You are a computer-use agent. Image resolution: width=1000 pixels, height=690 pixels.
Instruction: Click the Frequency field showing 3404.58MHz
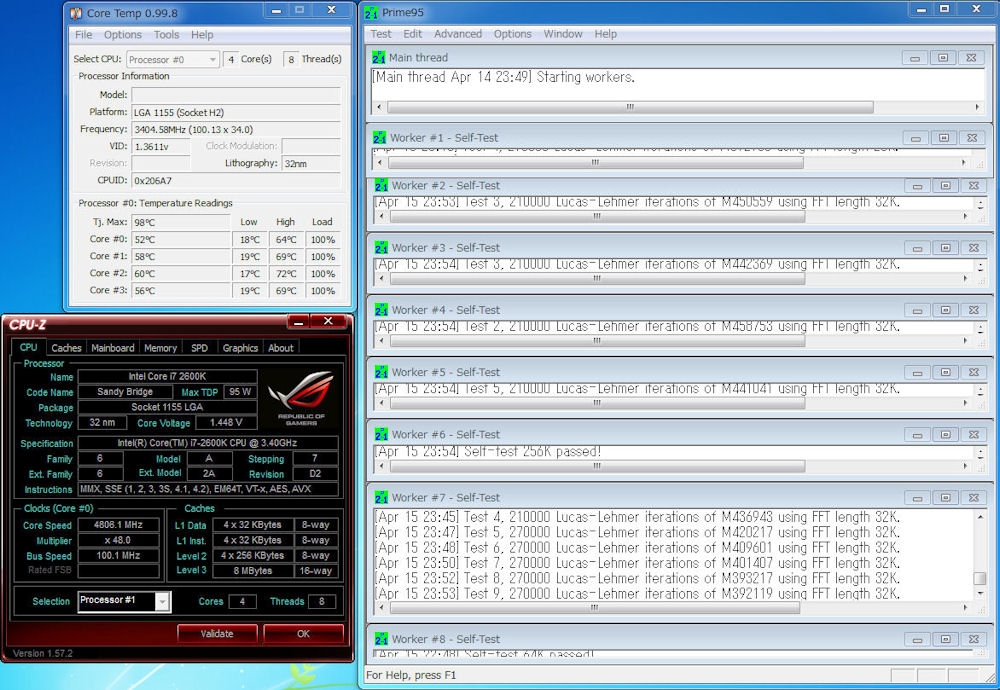pyautogui.click(x=236, y=129)
